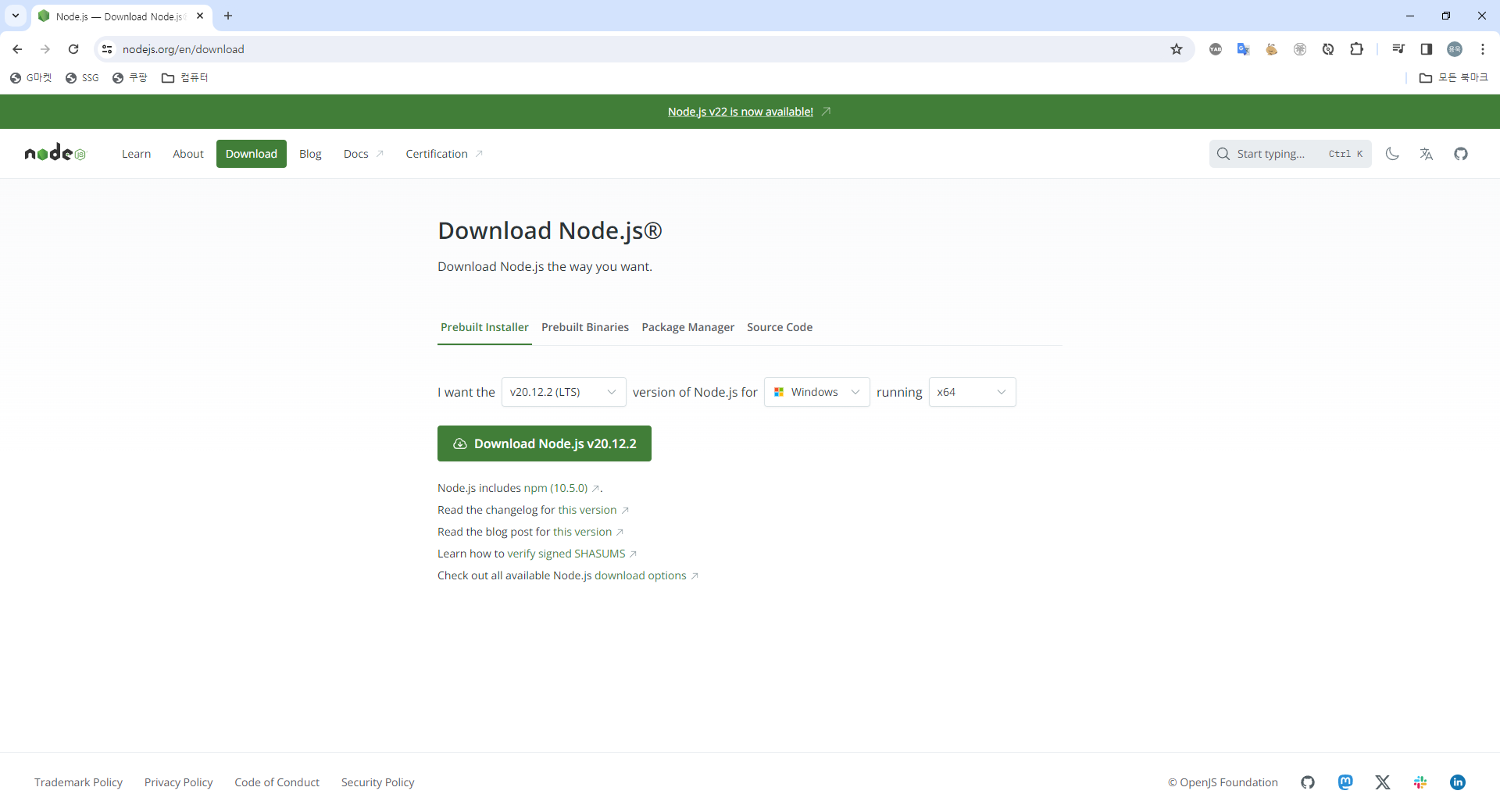Bookmark this page with star icon
Viewport: 1500px width, 812px height.
[x=1177, y=49]
